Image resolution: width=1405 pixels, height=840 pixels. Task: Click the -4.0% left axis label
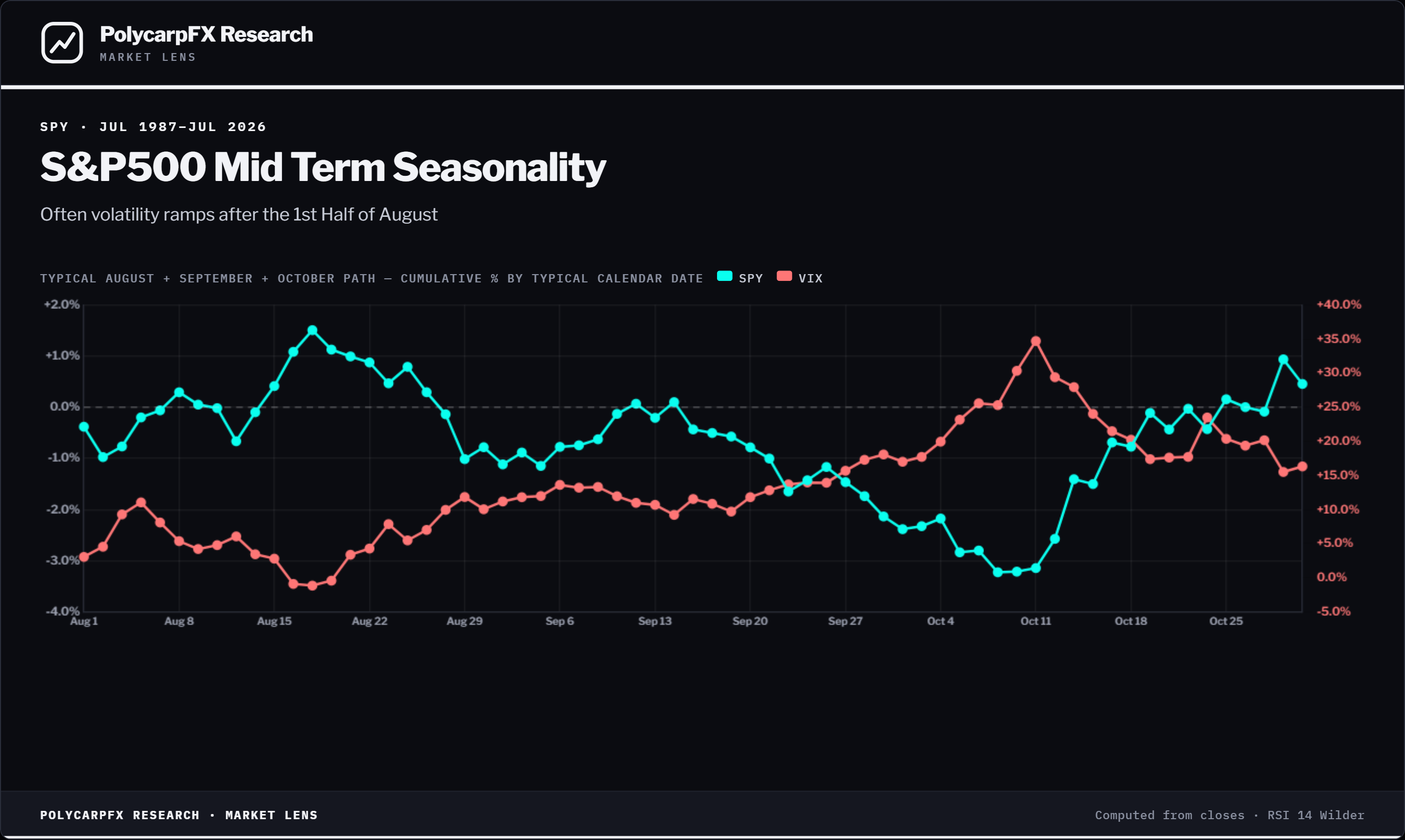(x=63, y=611)
